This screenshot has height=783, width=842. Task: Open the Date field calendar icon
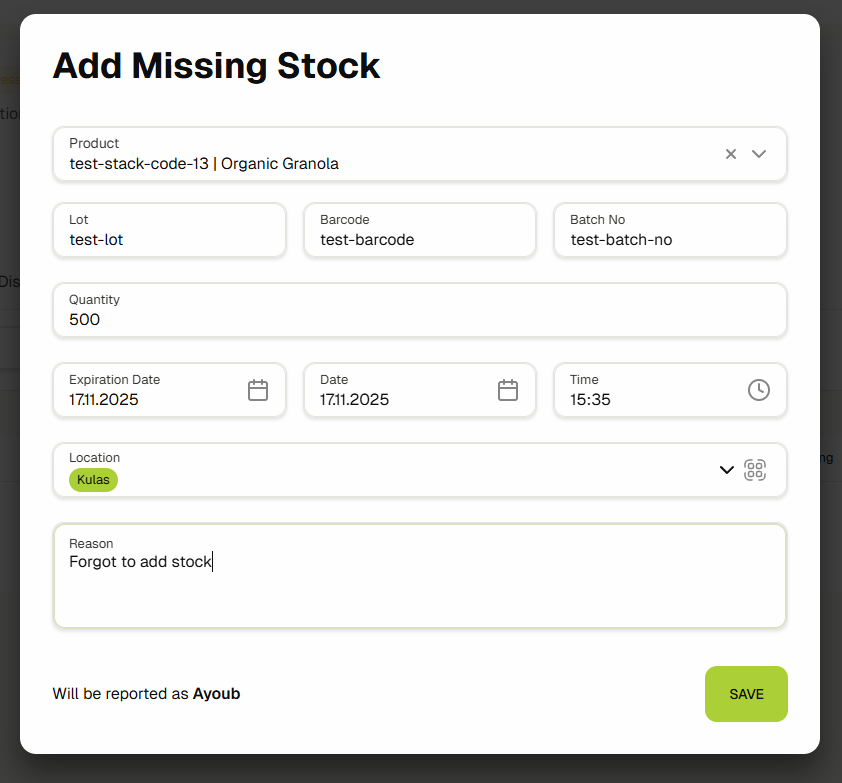tap(508, 390)
